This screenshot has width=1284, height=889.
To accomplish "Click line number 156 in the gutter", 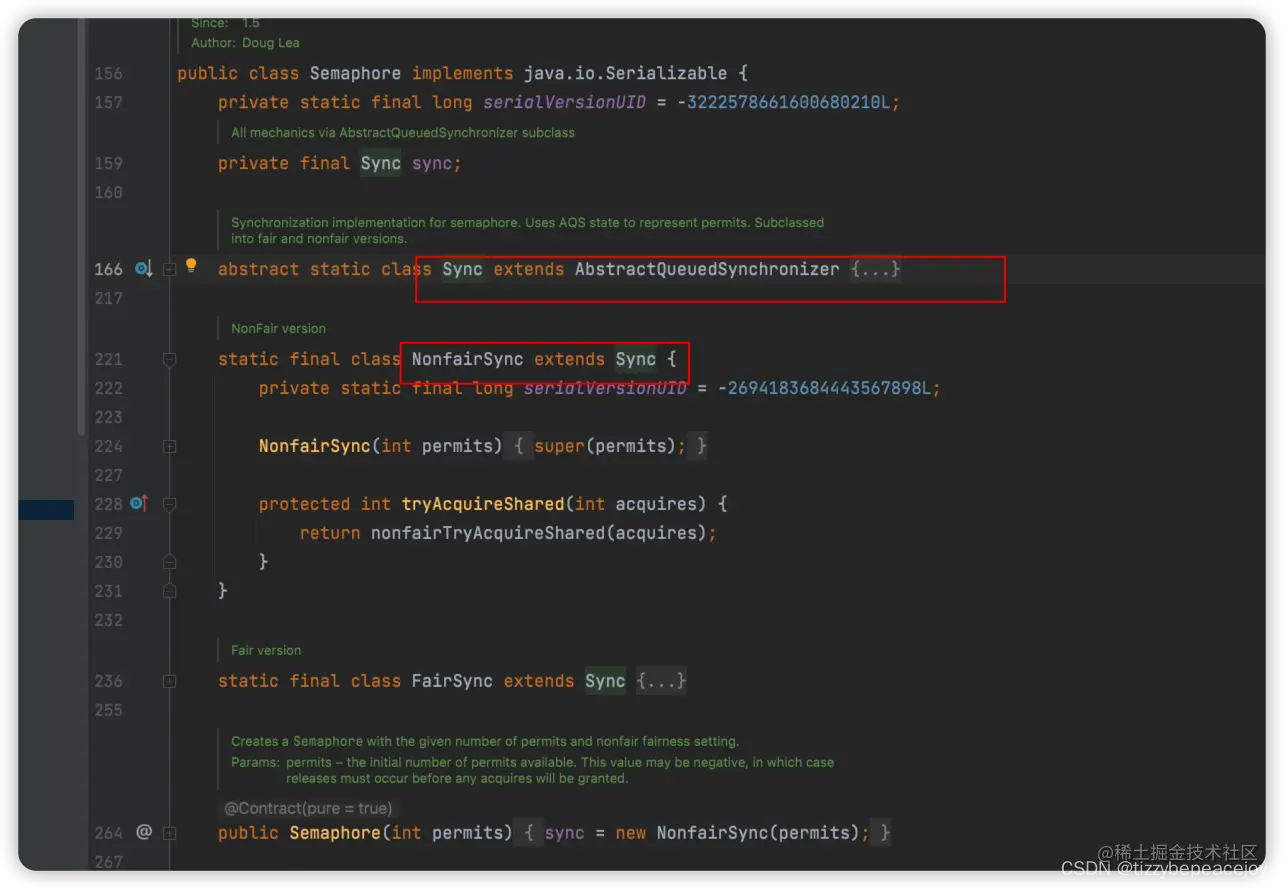I will click(x=108, y=73).
